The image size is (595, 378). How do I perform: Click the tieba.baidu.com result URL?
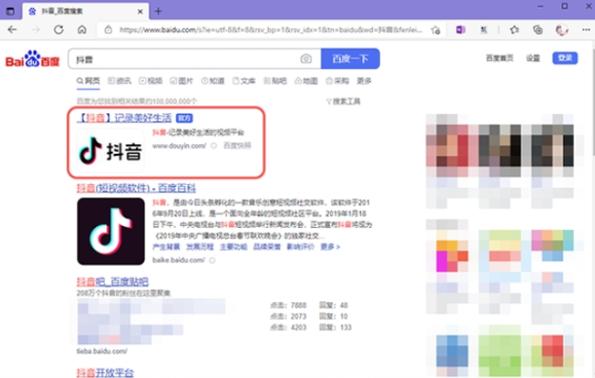pos(102,351)
